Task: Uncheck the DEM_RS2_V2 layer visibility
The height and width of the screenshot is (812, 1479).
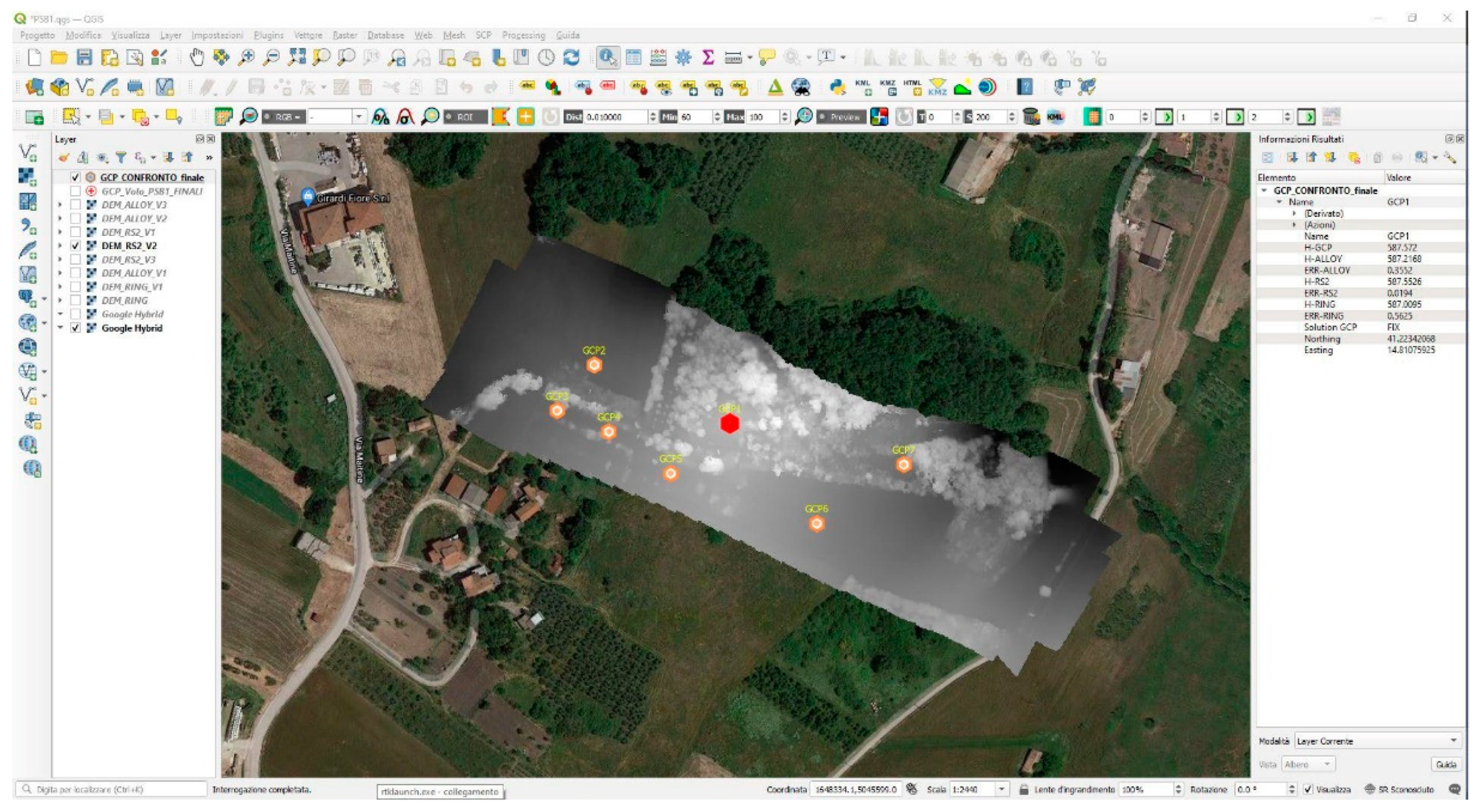Action: point(75,245)
